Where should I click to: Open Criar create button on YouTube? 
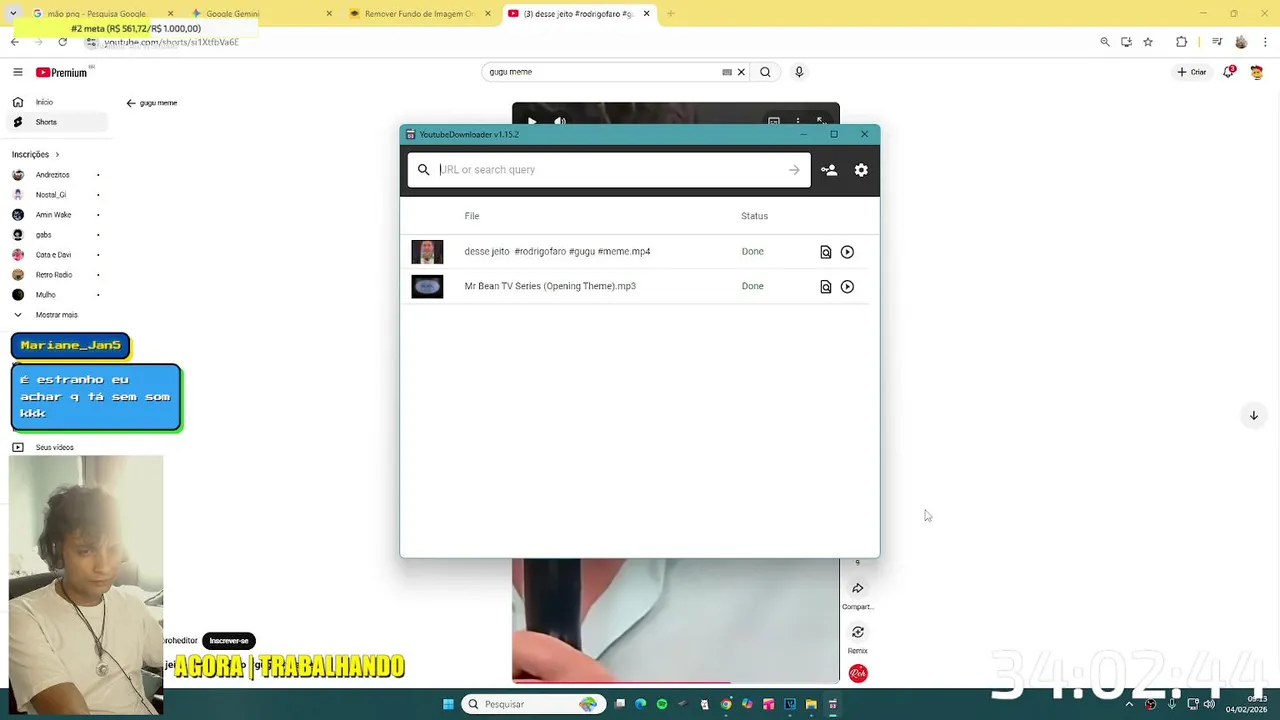pyautogui.click(x=1192, y=72)
